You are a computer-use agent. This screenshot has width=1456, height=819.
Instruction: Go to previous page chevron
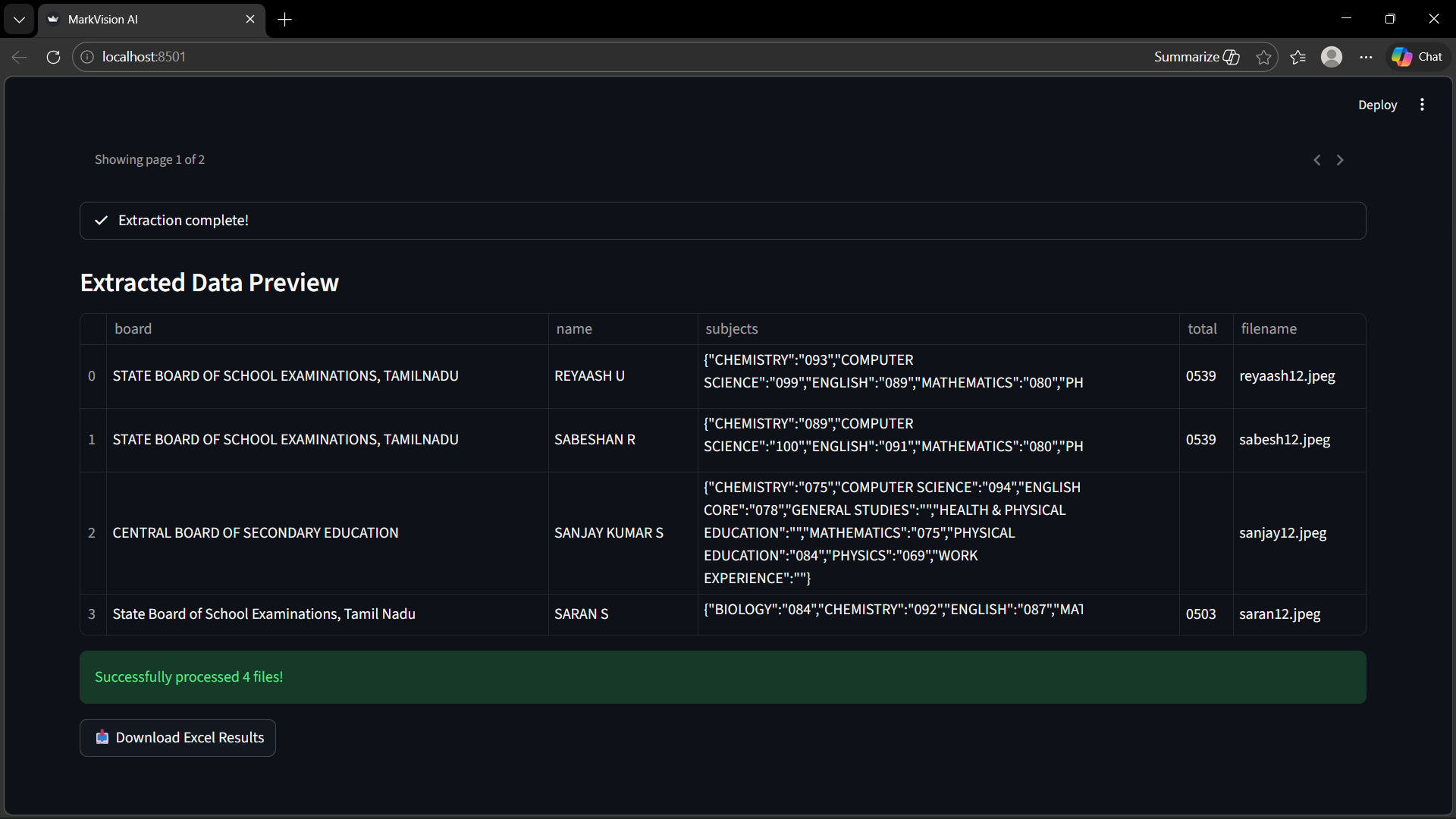click(1317, 160)
